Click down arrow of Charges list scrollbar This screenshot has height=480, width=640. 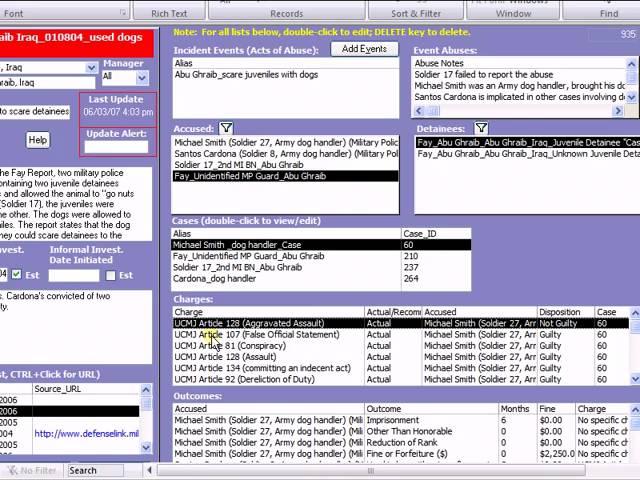[635, 379]
